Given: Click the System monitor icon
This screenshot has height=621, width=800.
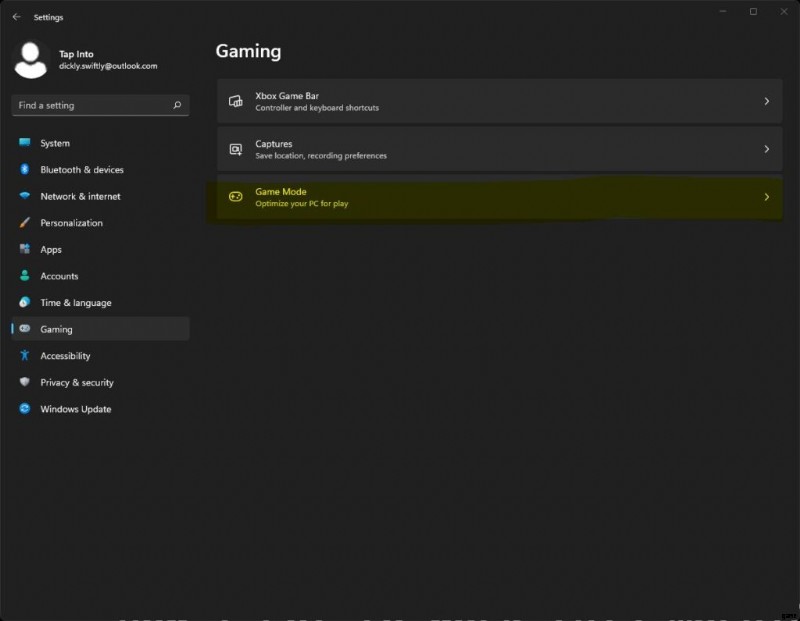Looking at the screenshot, I should point(24,142).
